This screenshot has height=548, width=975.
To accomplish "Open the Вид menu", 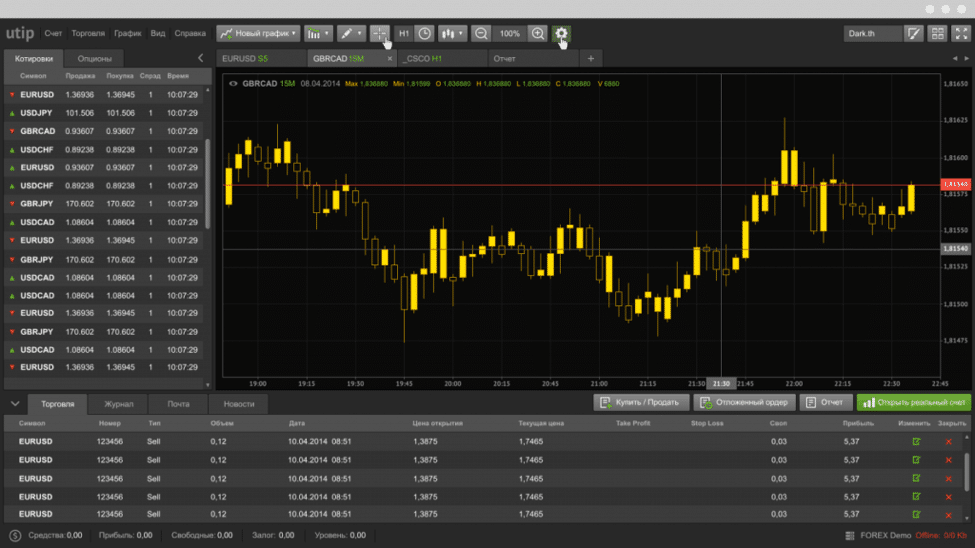I will coord(158,34).
